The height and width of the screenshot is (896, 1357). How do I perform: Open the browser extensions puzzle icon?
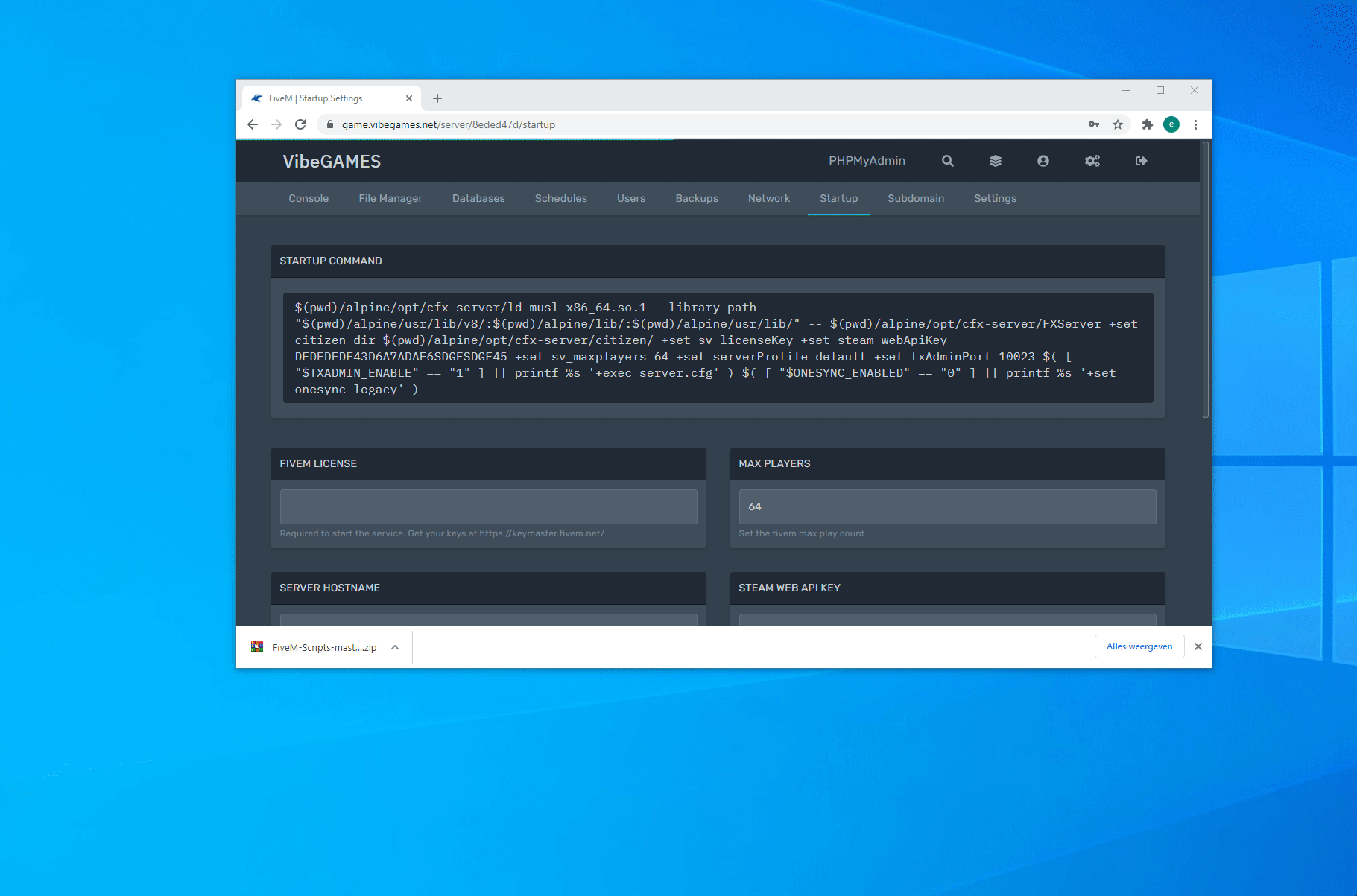point(1148,124)
